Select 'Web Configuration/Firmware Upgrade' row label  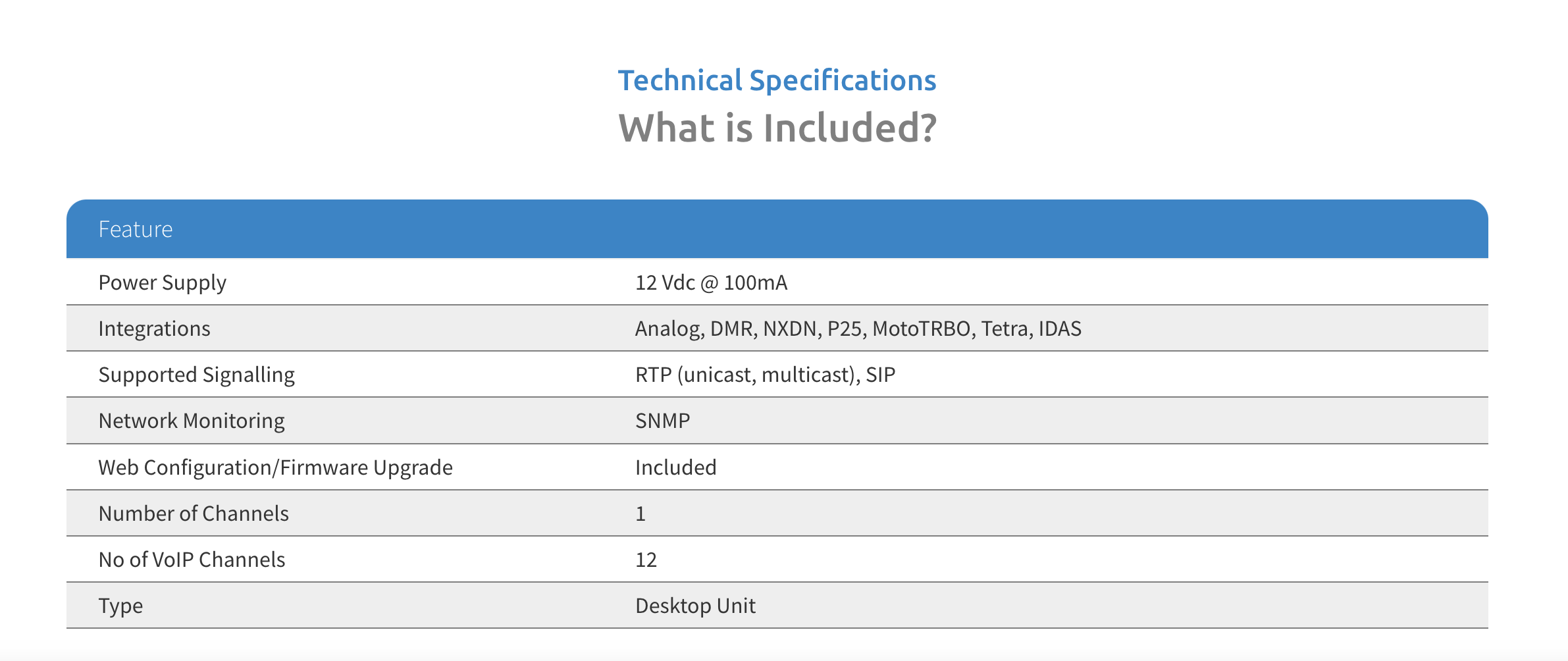coord(275,467)
